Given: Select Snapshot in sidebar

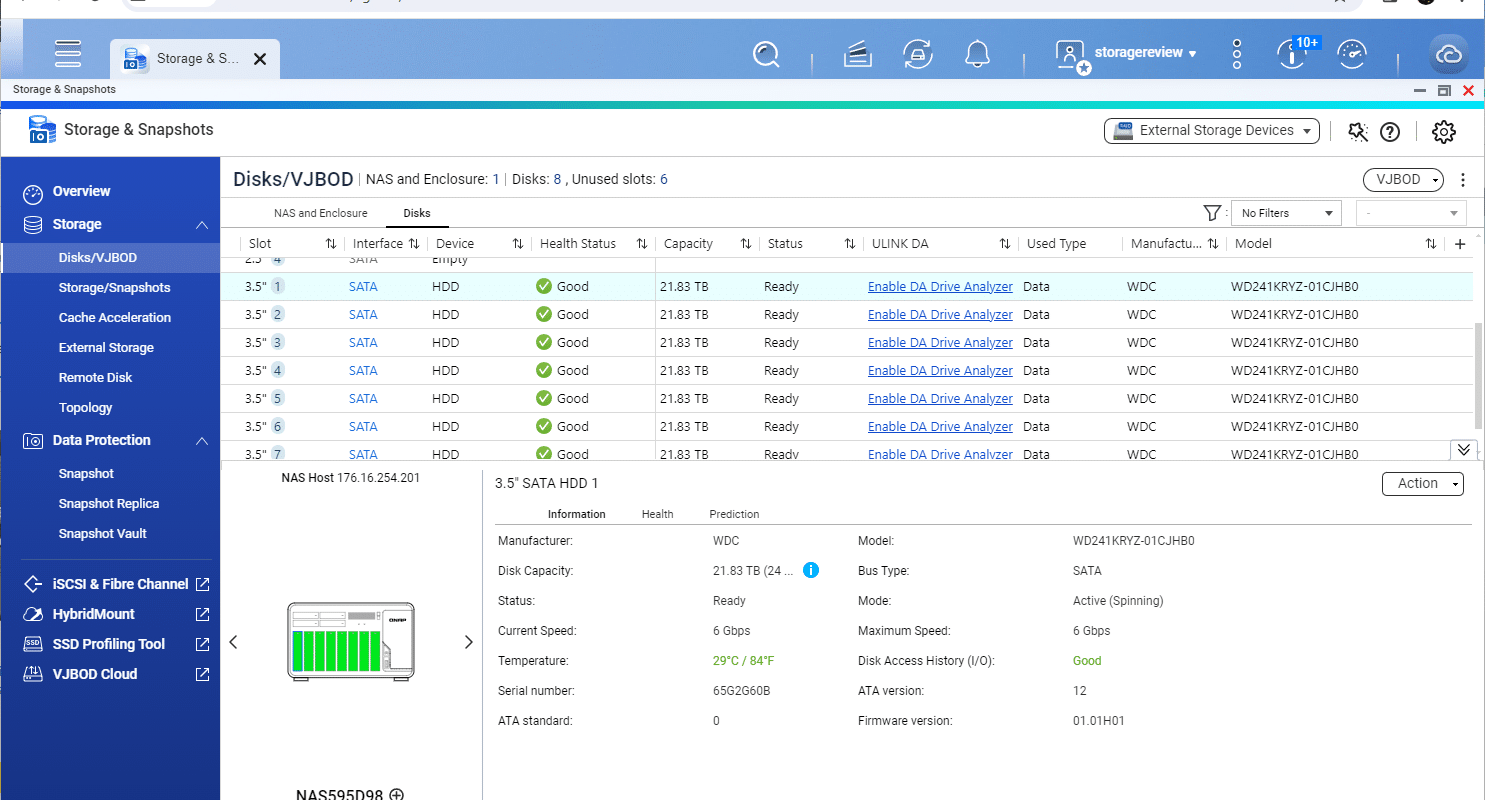Looking at the screenshot, I should pos(86,474).
